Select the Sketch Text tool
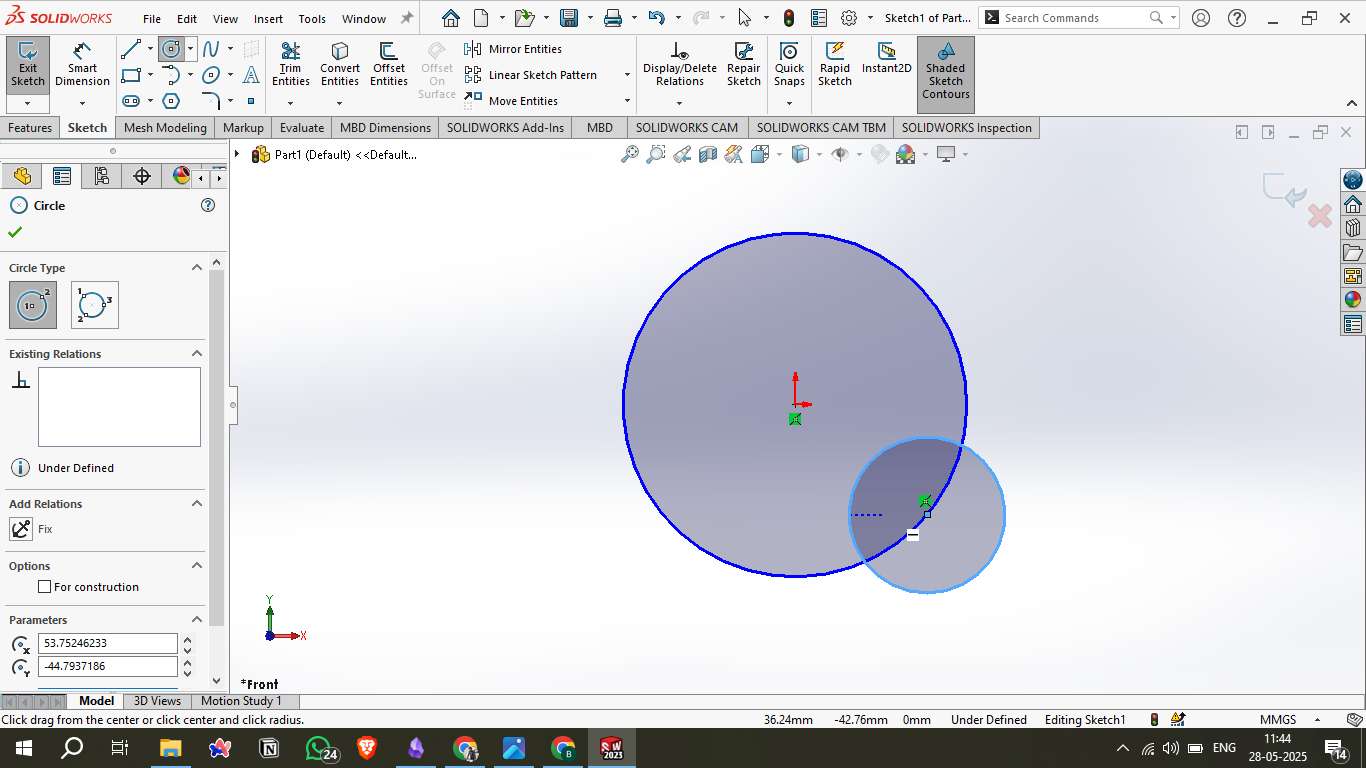The height and width of the screenshot is (768, 1366). (251, 75)
